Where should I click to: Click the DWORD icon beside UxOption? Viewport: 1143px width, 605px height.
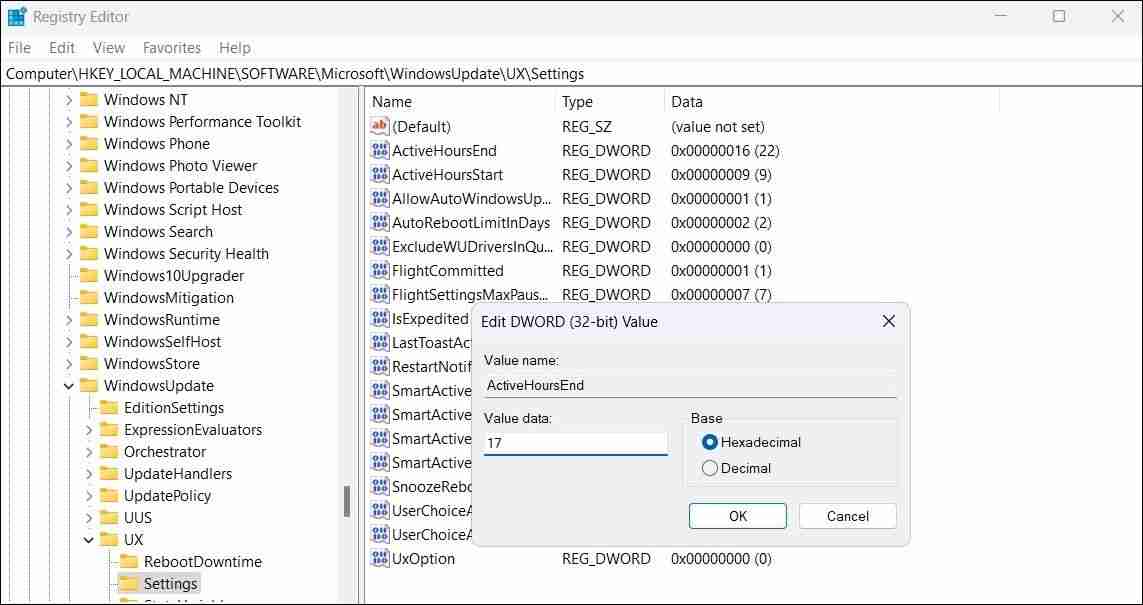(380, 559)
